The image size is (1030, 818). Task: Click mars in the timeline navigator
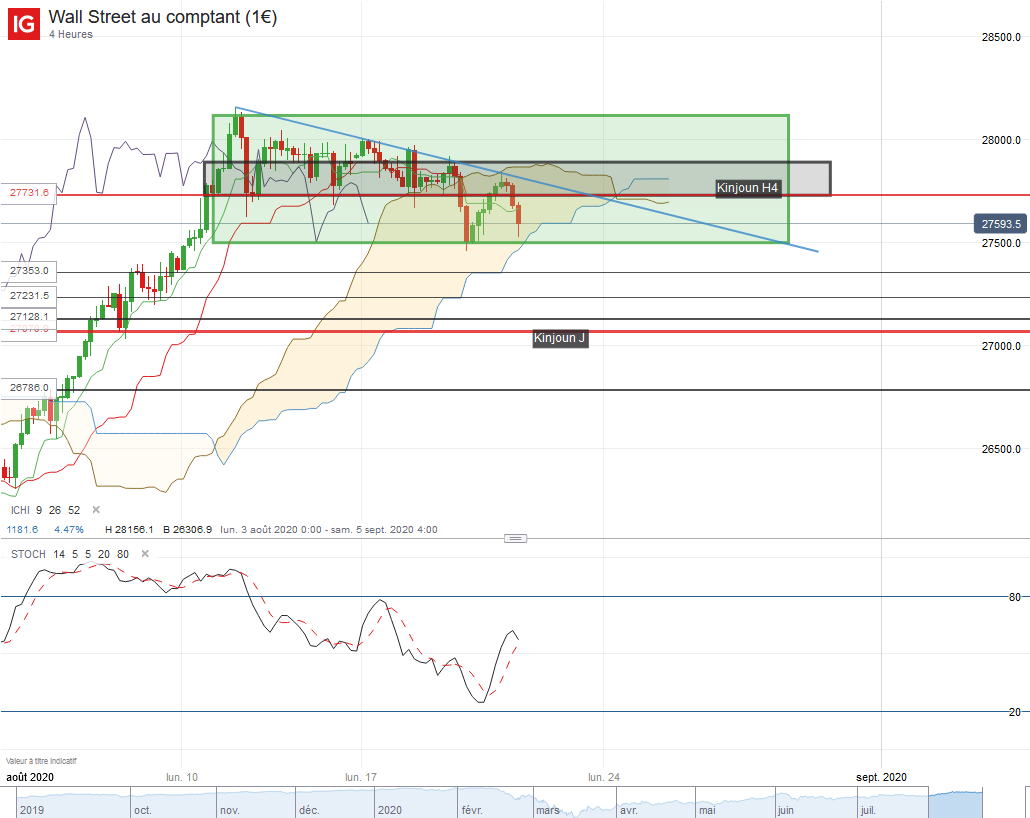[x=547, y=810]
